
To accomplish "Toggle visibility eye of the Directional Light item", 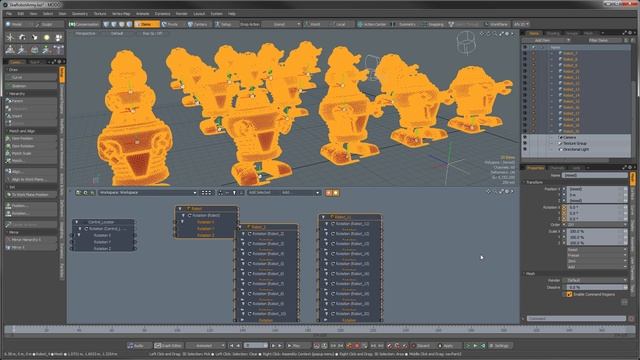I will point(525,150).
